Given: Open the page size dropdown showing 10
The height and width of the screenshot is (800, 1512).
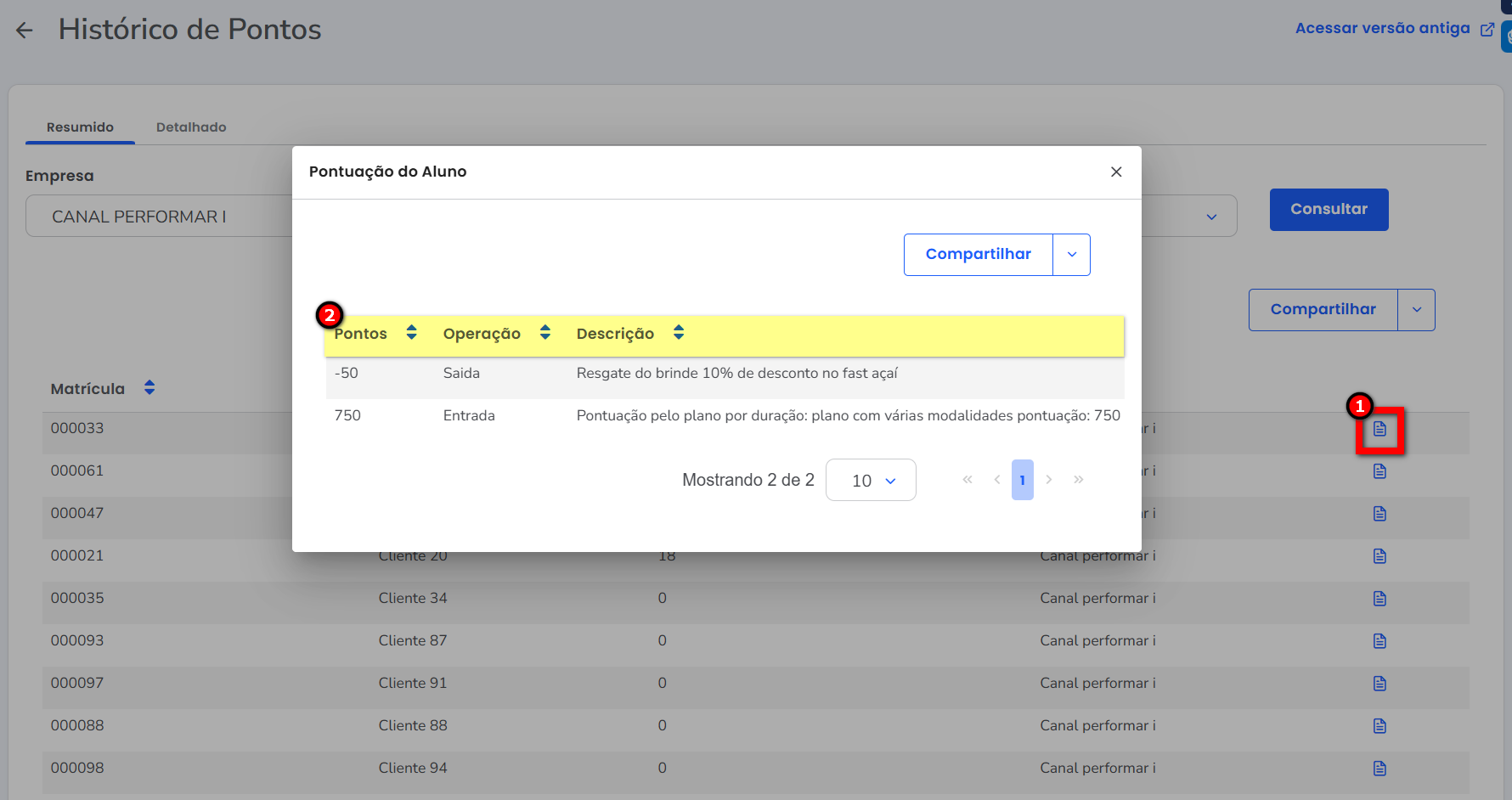Looking at the screenshot, I should pos(871,481).
